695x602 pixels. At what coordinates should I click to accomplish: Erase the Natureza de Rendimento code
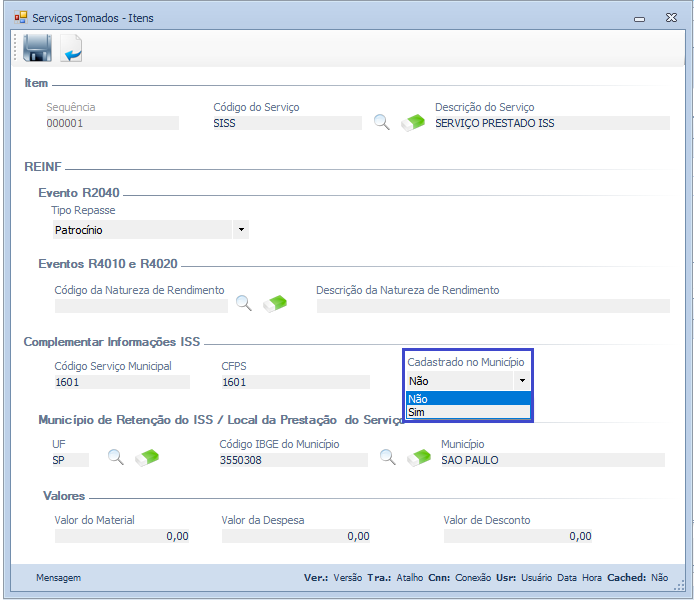point(275,302)
